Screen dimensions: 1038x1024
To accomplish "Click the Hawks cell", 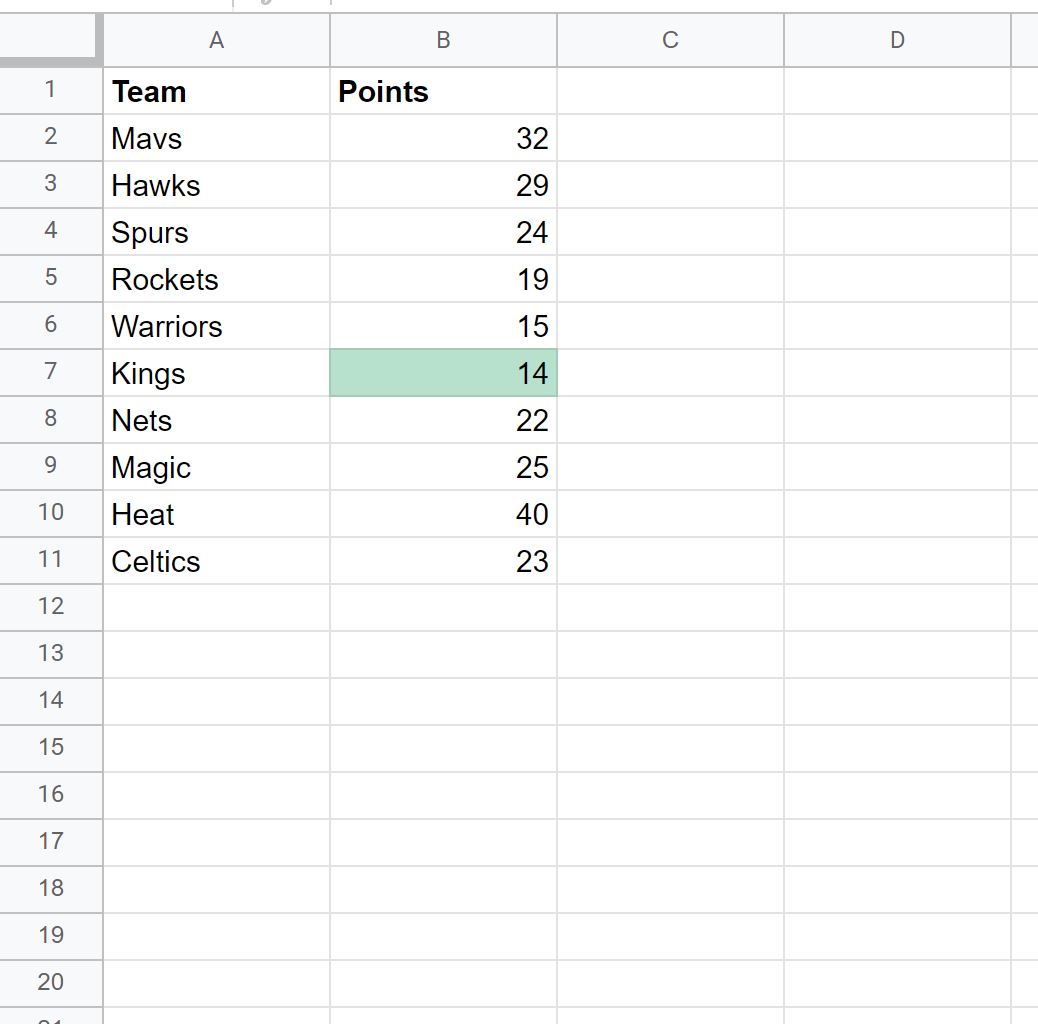I will pos(216,185).
